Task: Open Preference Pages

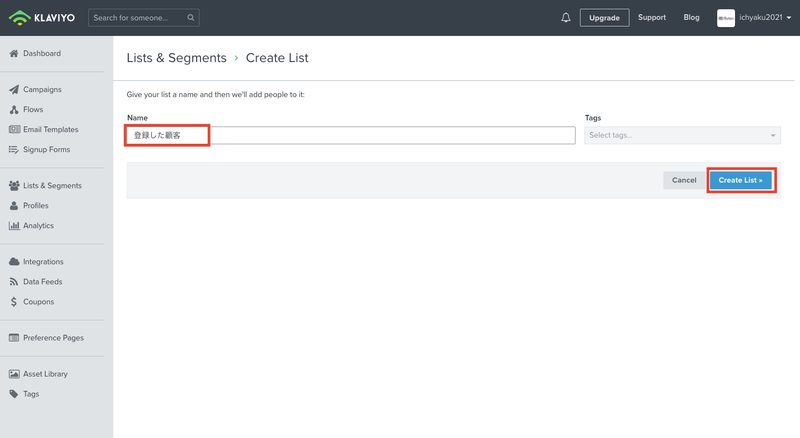Action: (53, 337)
